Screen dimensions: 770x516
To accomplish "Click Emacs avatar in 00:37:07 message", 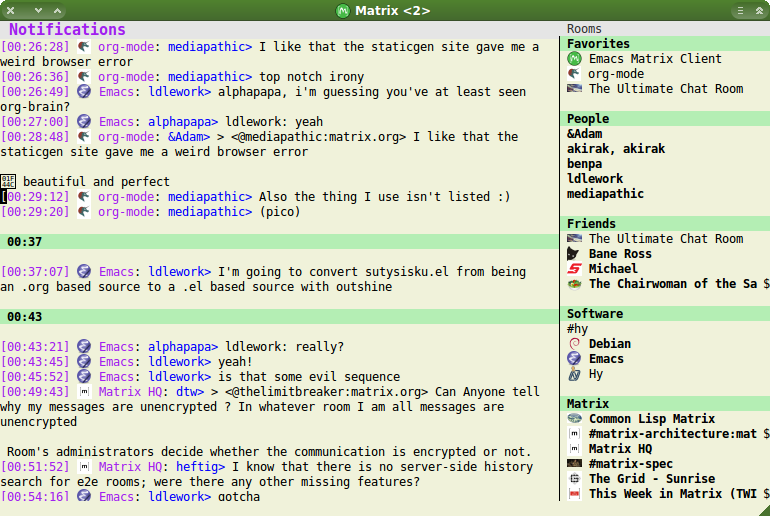I will (x=84, y=272).
